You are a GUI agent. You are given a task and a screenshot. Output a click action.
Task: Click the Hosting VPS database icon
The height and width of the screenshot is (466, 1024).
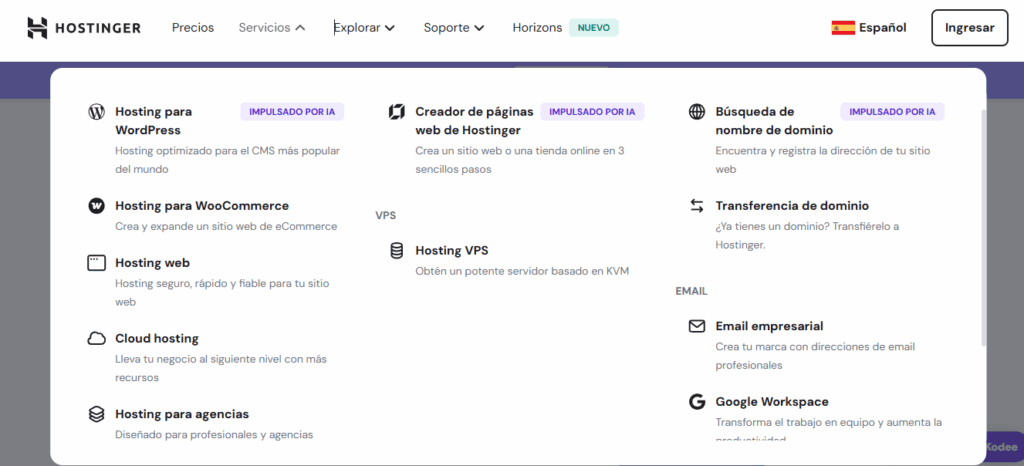[397, 251]
